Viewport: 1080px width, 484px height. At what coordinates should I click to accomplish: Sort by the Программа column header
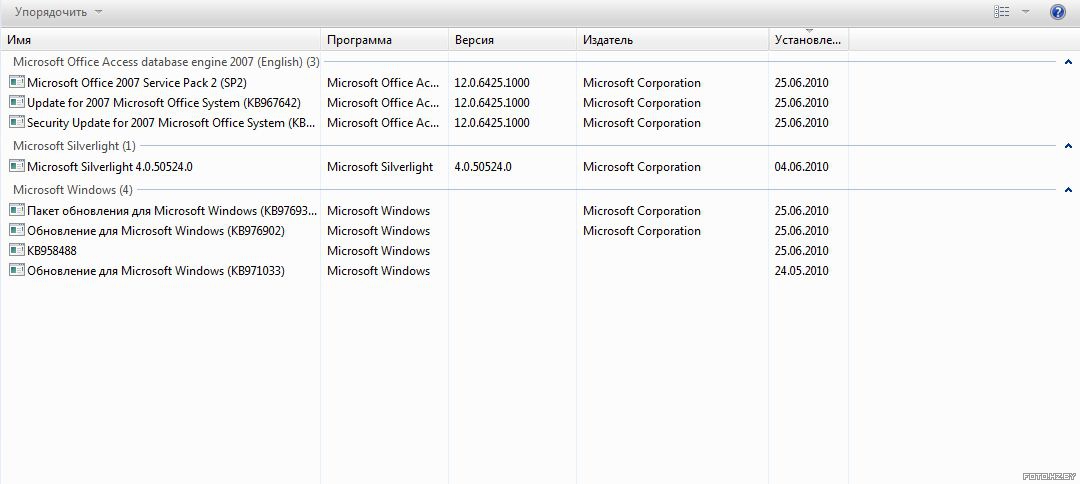(385, 40)
